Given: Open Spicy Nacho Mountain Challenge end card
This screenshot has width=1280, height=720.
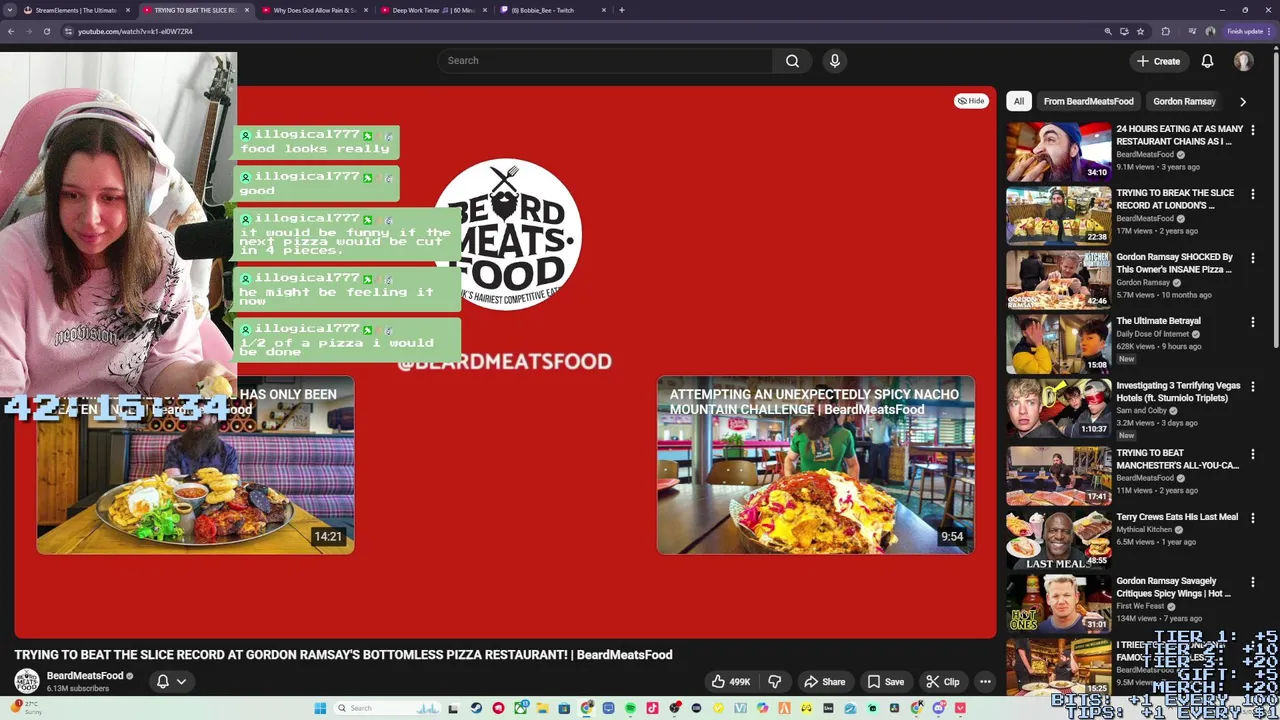Looking at the screenshot, I should [816, 465].
